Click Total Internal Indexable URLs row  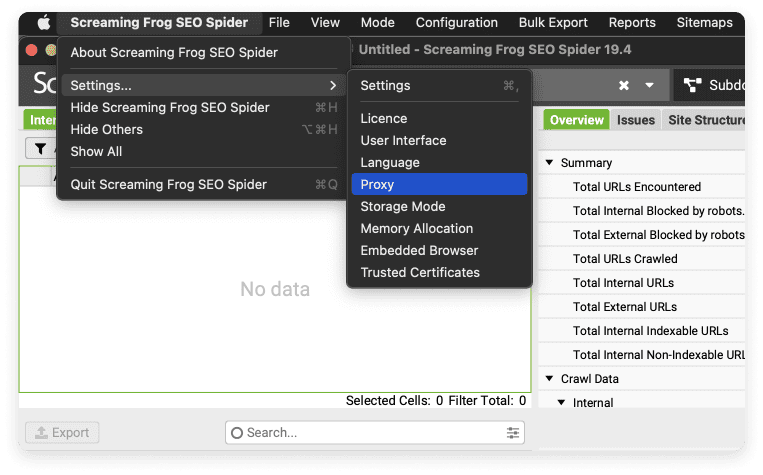641,330
